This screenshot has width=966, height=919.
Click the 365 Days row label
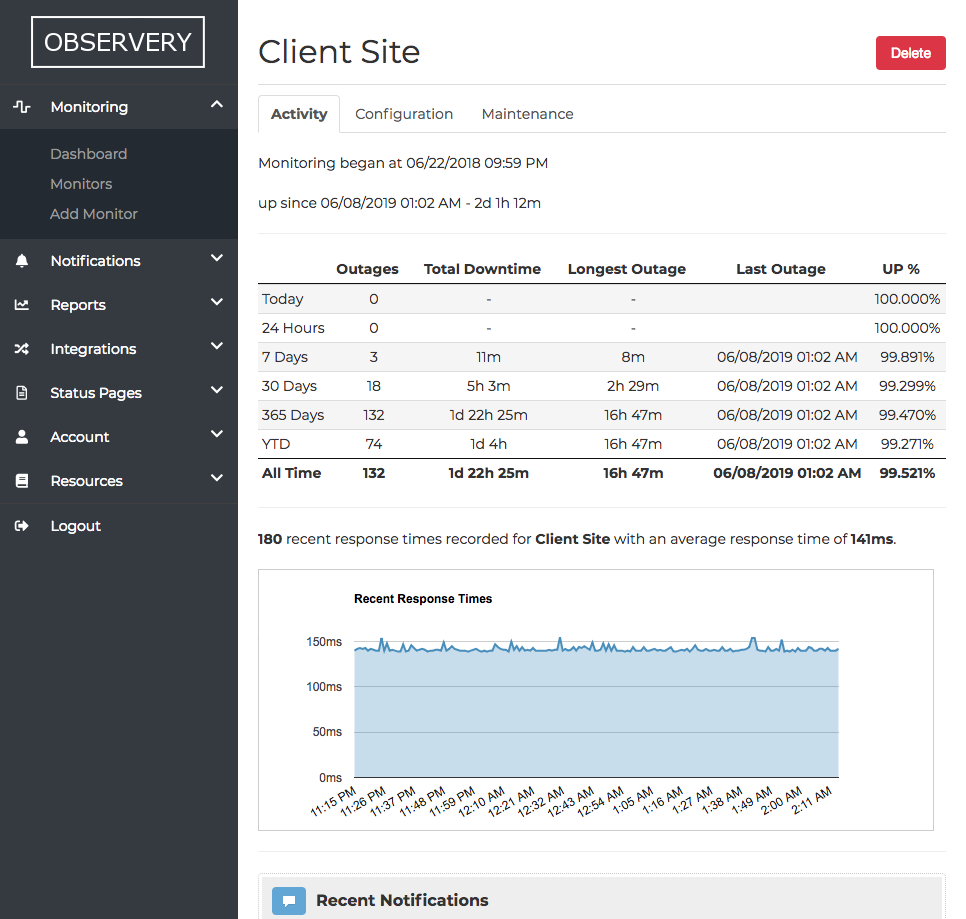(293, 415)
